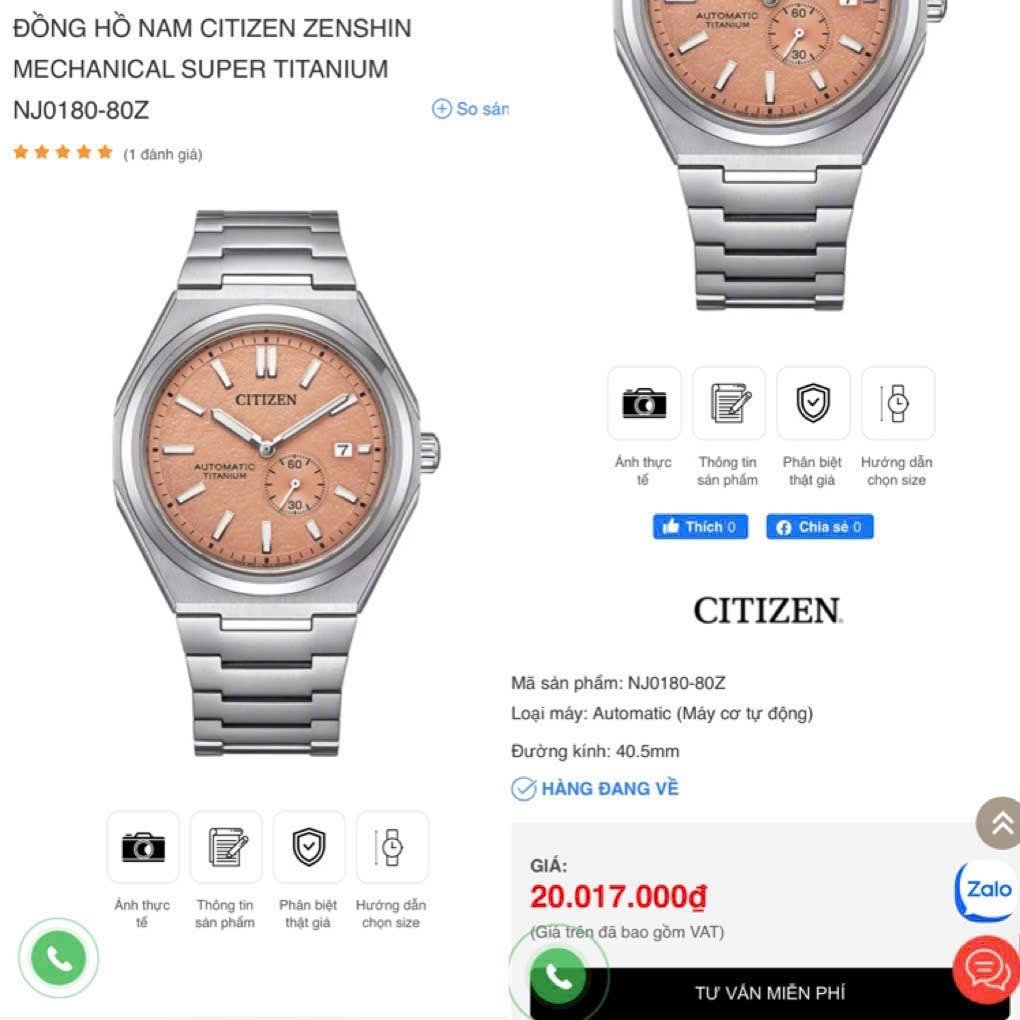The width and height of the screenshot is (1020, 1020).
Task: Click the camera icon beside Facebook buttons
Action: (x=644, y=403)
